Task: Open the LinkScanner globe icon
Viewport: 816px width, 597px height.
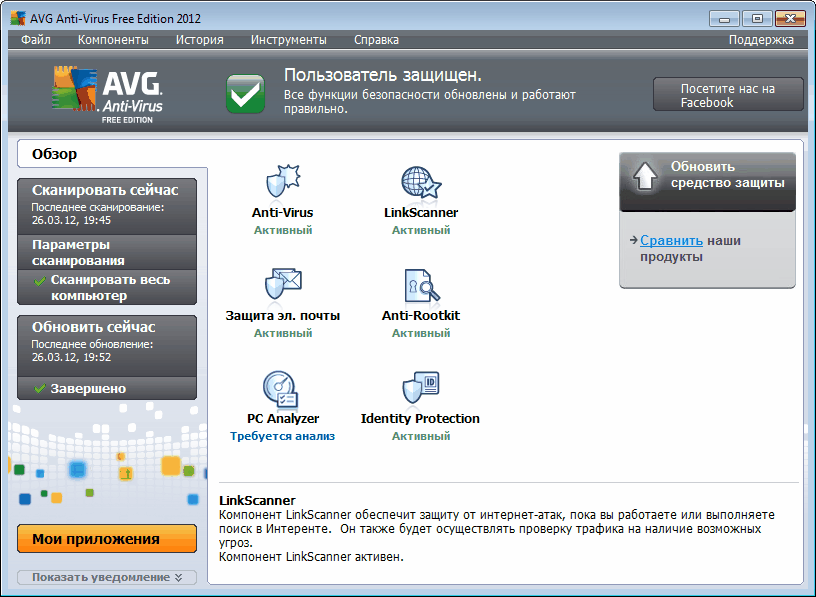Action: (421, 182)
